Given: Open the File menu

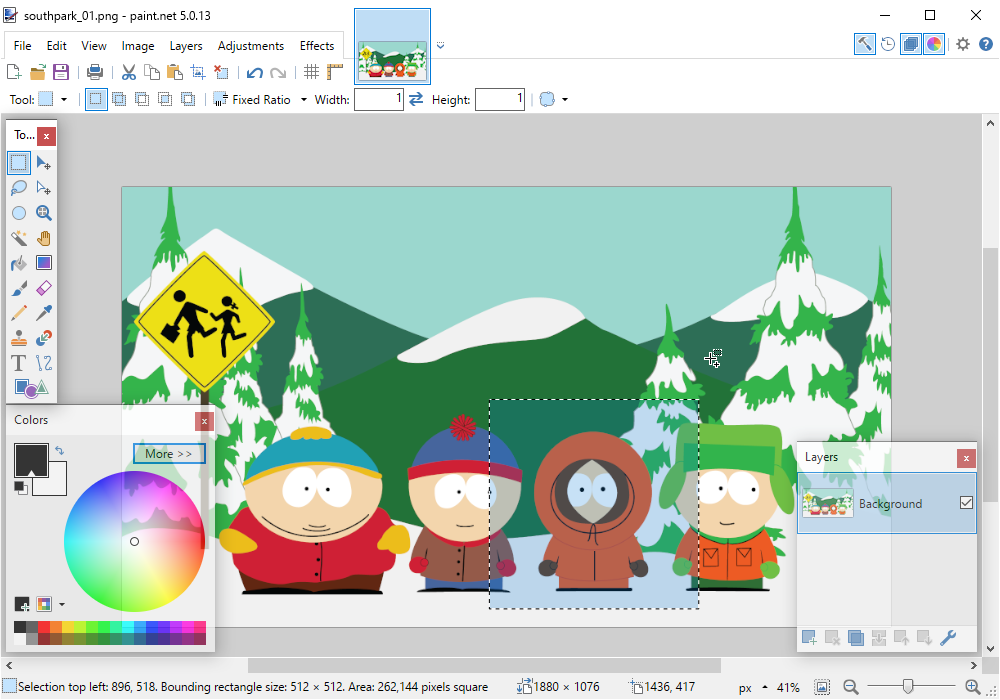Looking at the screenshot, I should coord(22,46).
